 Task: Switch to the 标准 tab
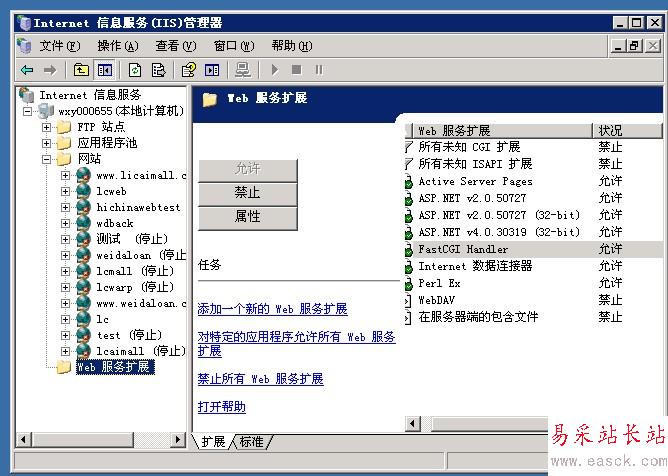pos(252,442)
